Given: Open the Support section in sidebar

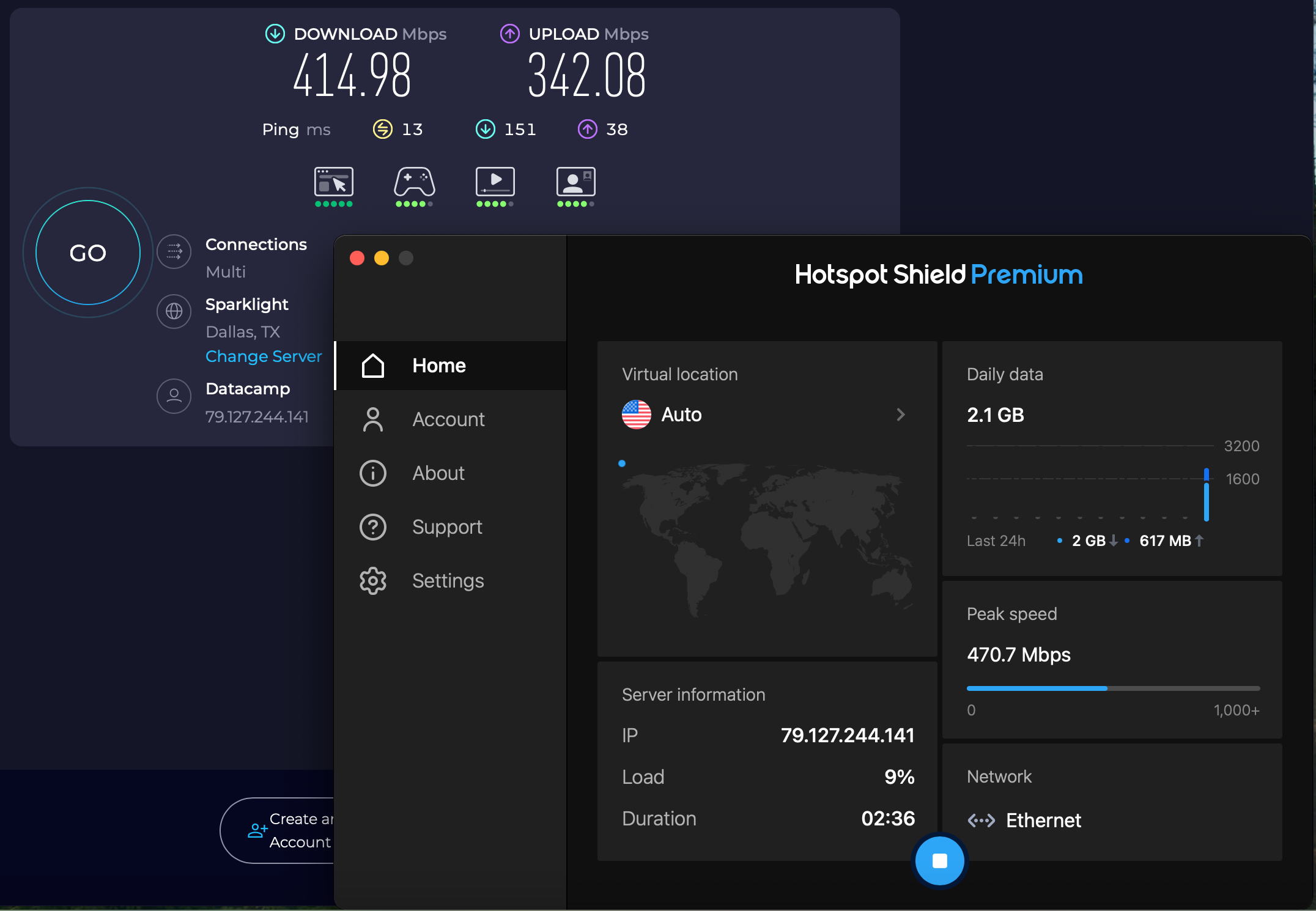Looking at the screenshot, I should [x=451, y=527].
